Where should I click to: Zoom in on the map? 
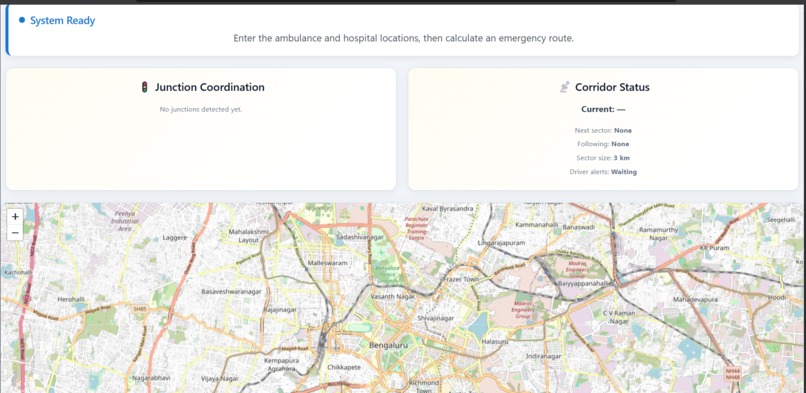(15, 217)
